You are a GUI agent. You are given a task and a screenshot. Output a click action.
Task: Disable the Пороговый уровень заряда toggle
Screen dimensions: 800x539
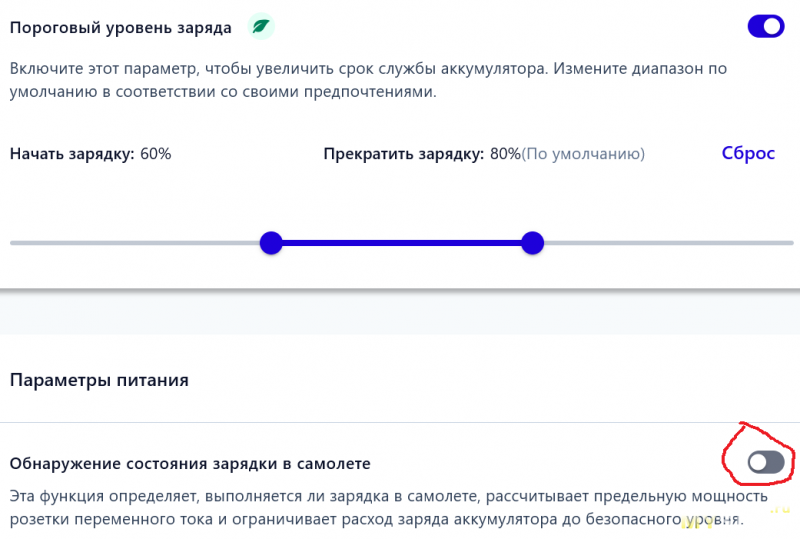(766, 27)
